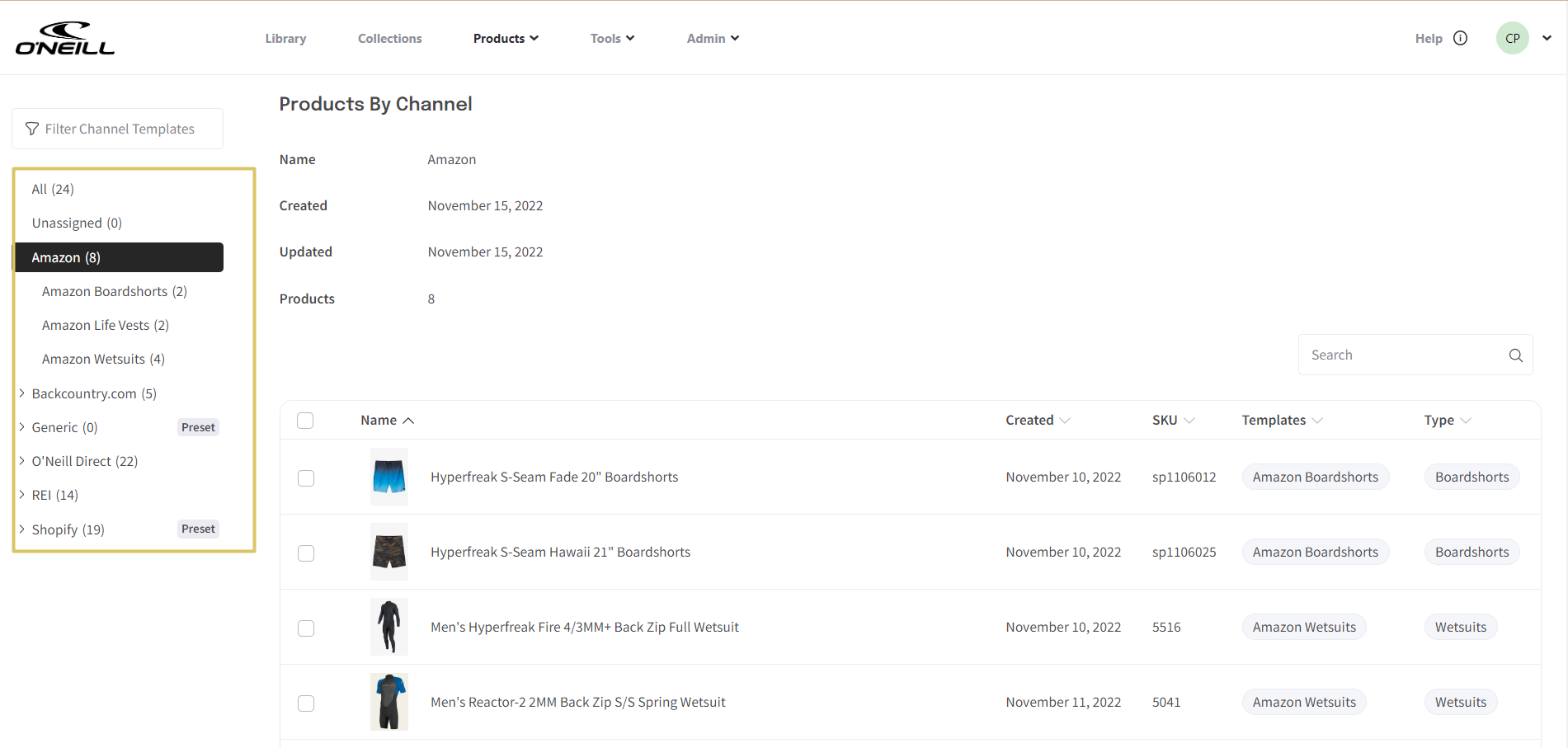The width and height of the screenshot is (1568, 748).
Task: Select Amazon Wetsuits (4) template
Action: [103, 359]
